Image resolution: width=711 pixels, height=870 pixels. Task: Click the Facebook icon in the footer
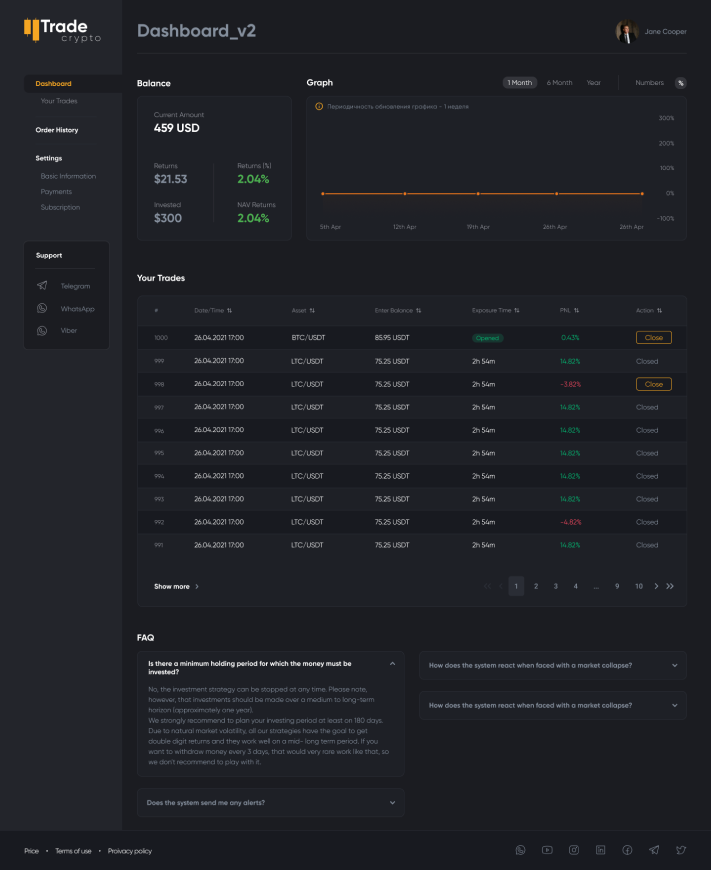pos(627,850)
